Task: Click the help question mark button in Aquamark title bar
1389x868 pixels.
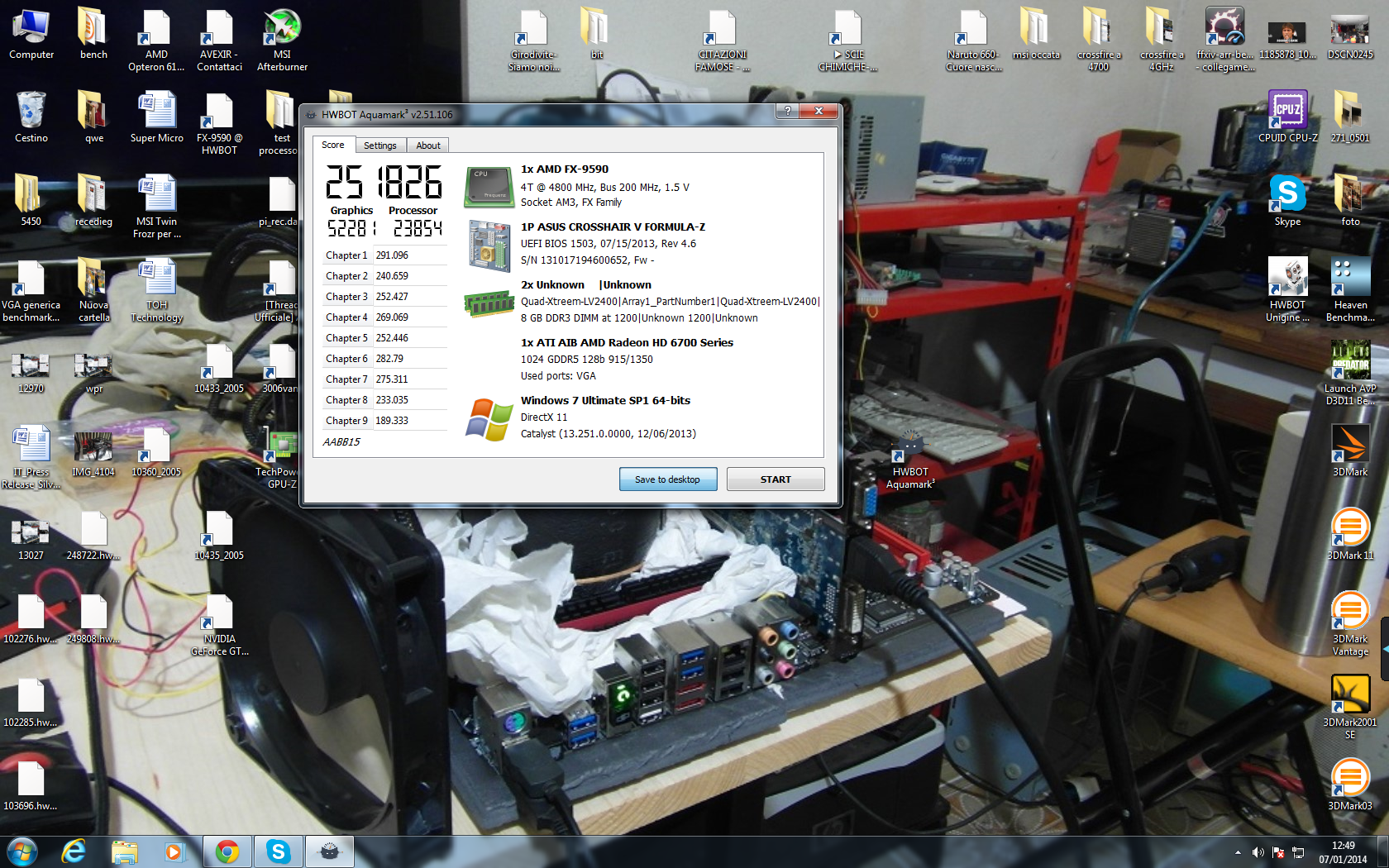Action: pos(787,111)
